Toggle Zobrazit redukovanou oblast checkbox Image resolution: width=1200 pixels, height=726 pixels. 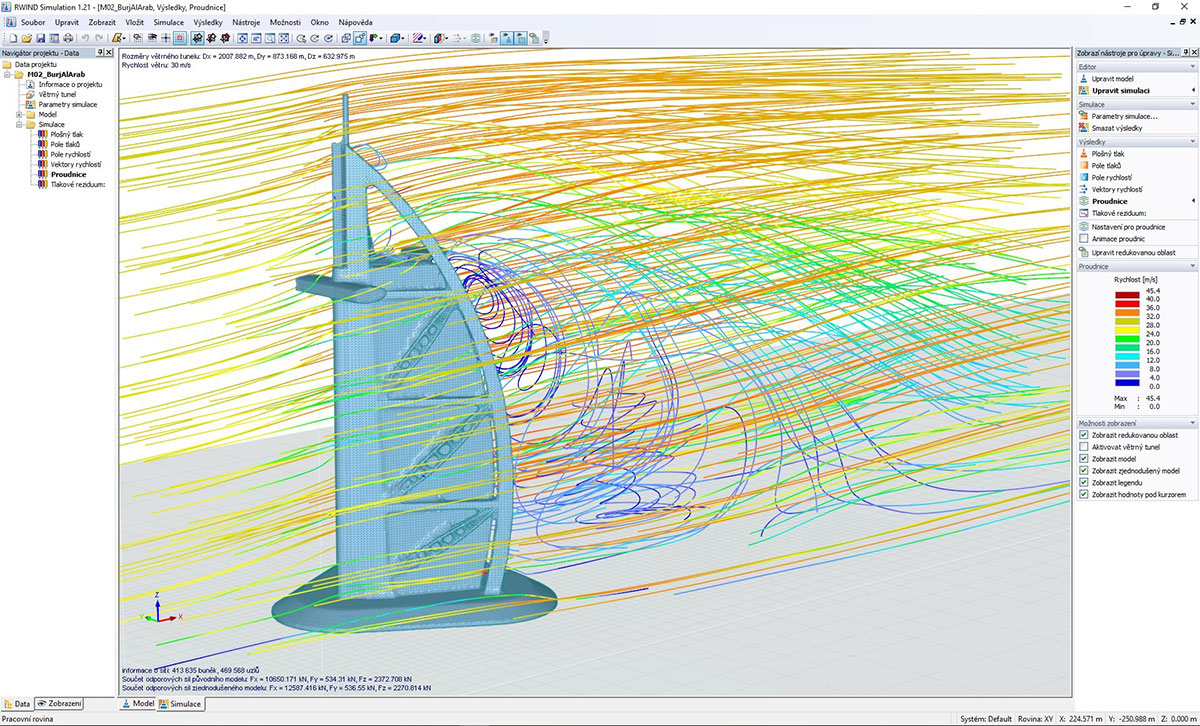[1084, 435]
